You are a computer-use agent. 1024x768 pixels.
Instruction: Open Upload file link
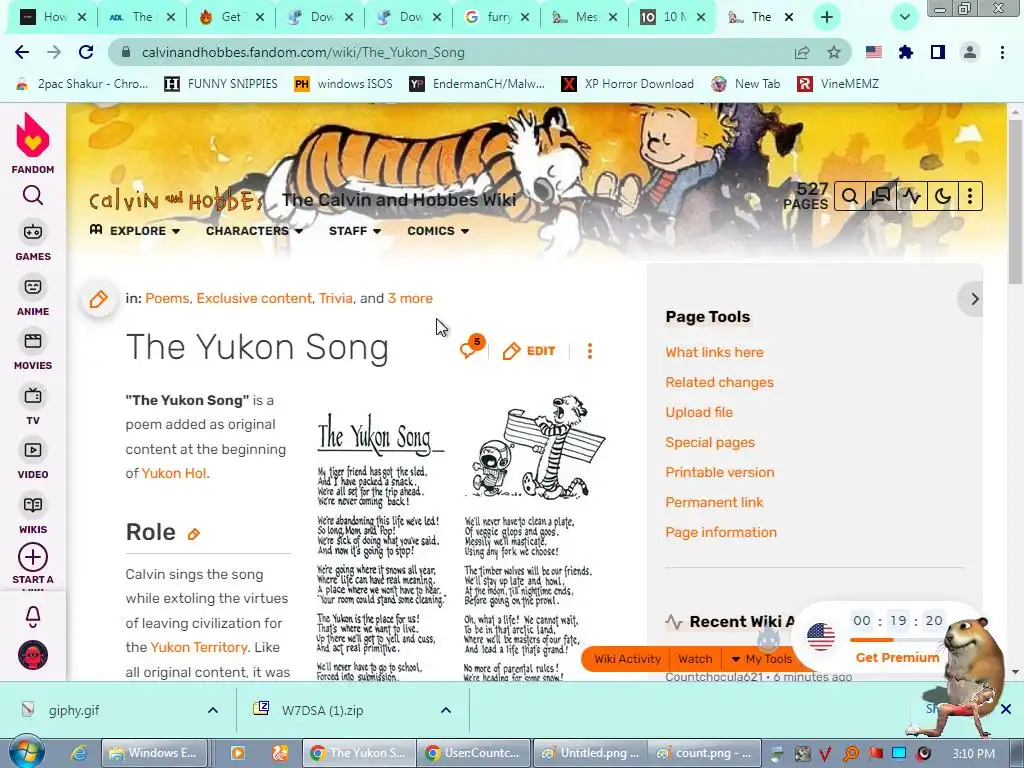(699, 412)
